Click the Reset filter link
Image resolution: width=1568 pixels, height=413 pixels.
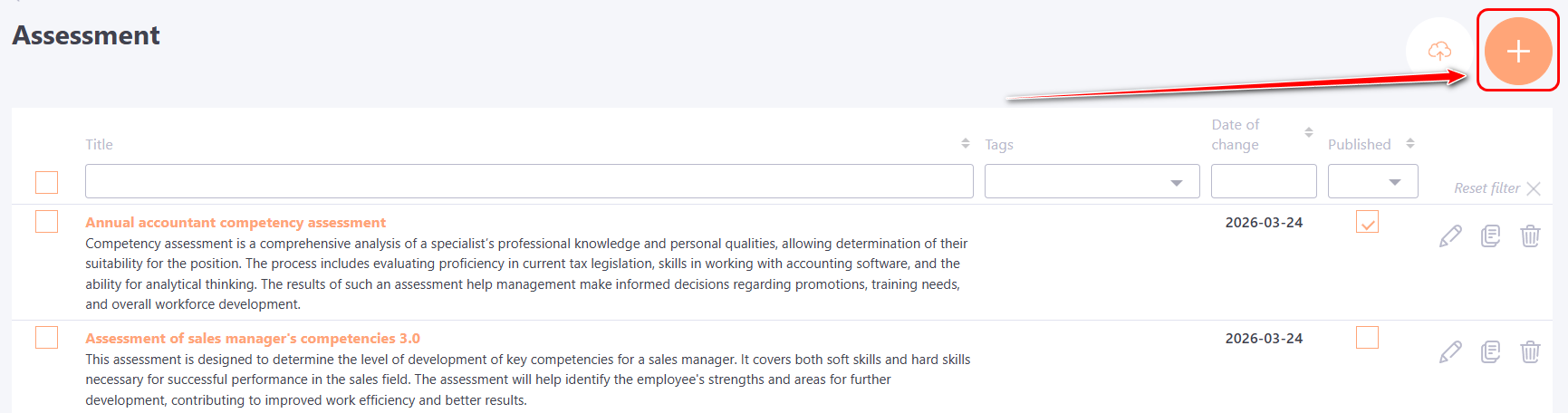point(1496,188)
